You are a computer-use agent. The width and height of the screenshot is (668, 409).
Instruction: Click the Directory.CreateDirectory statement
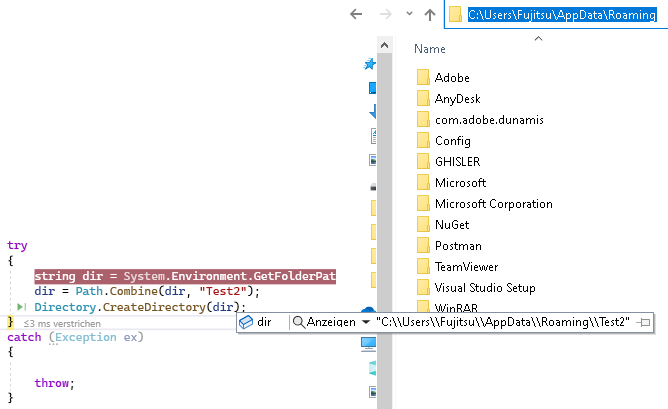point(140,307)
